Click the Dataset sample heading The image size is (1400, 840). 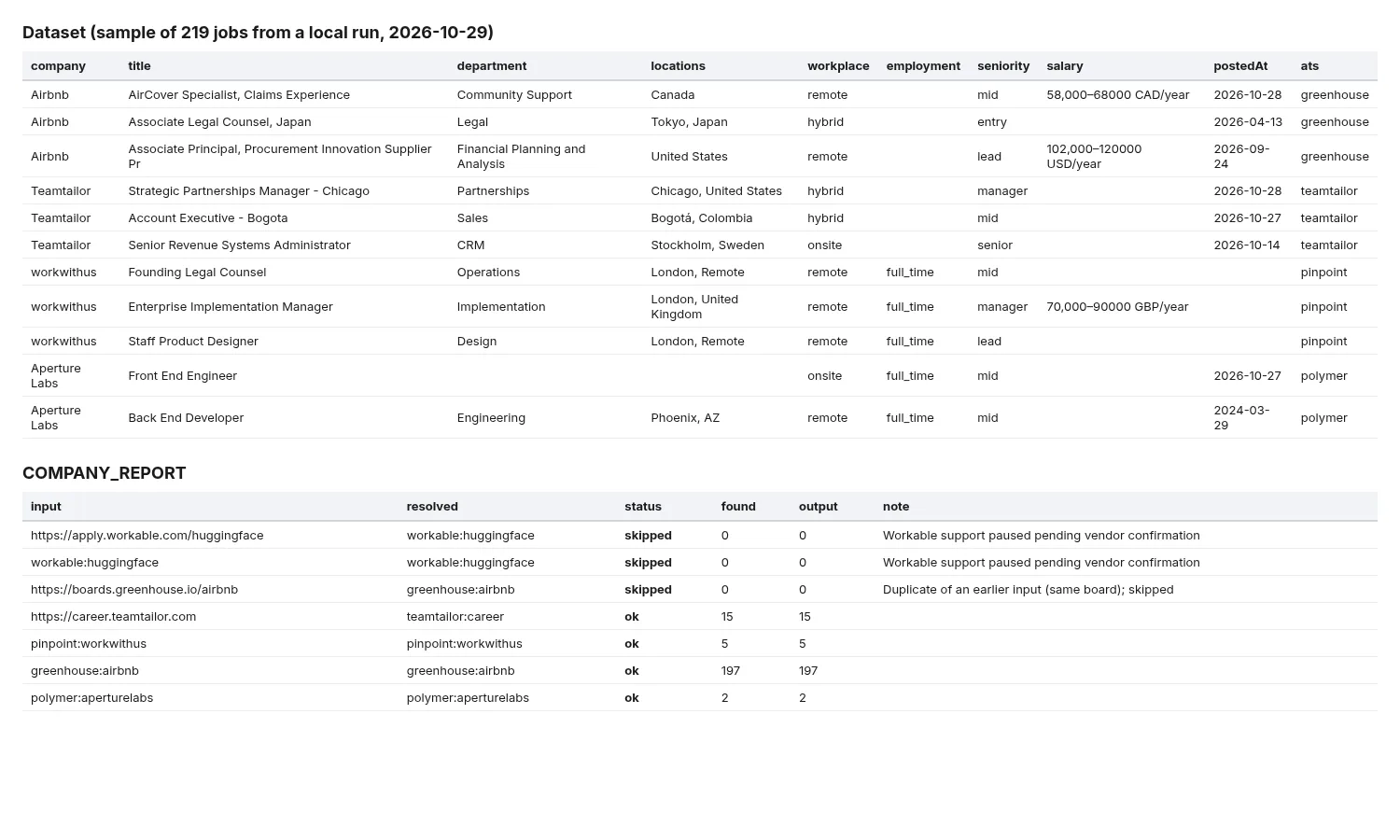tap(258, 33)
